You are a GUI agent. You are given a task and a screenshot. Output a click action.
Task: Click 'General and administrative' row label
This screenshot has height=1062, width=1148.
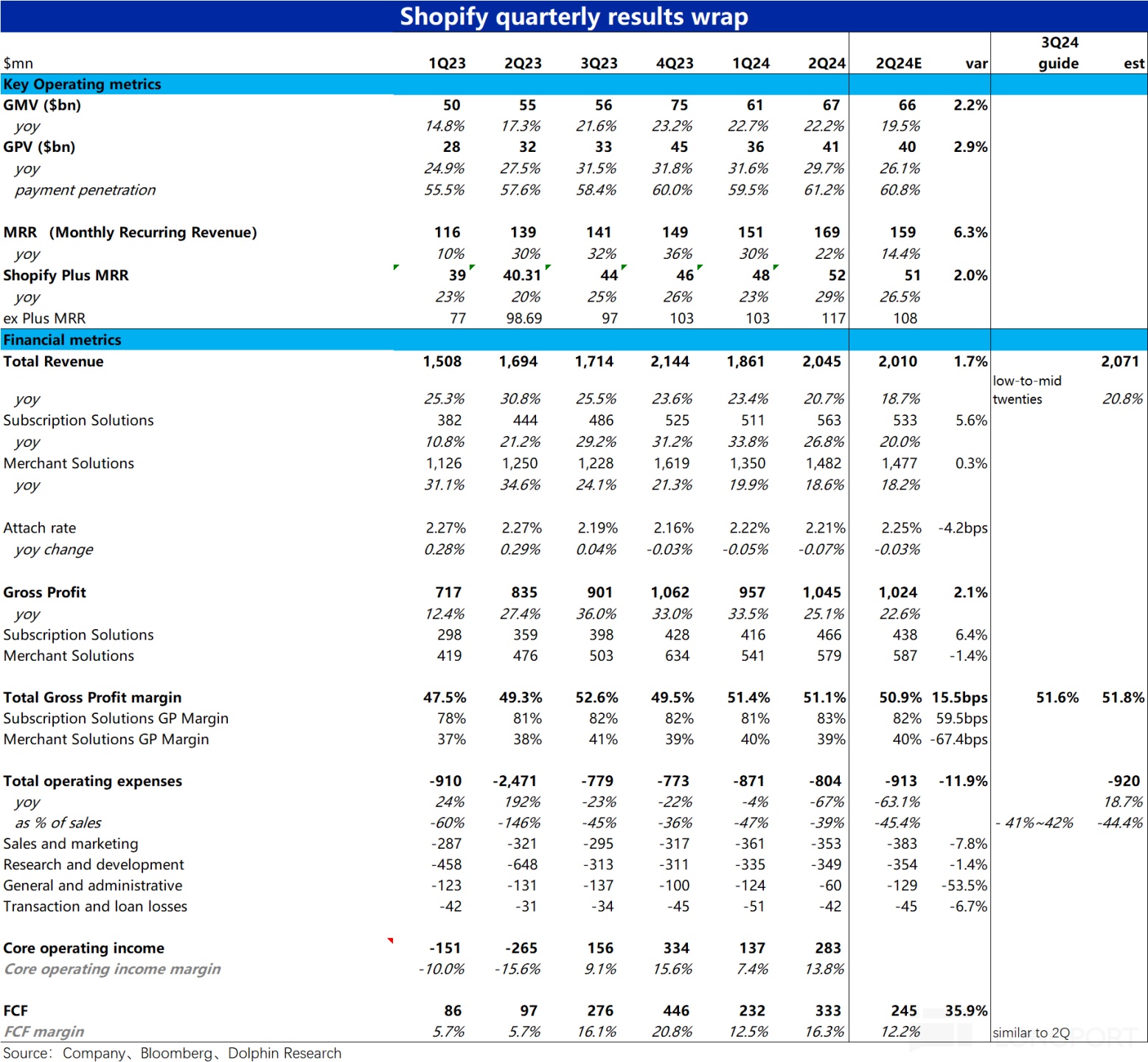click(93, 886)
